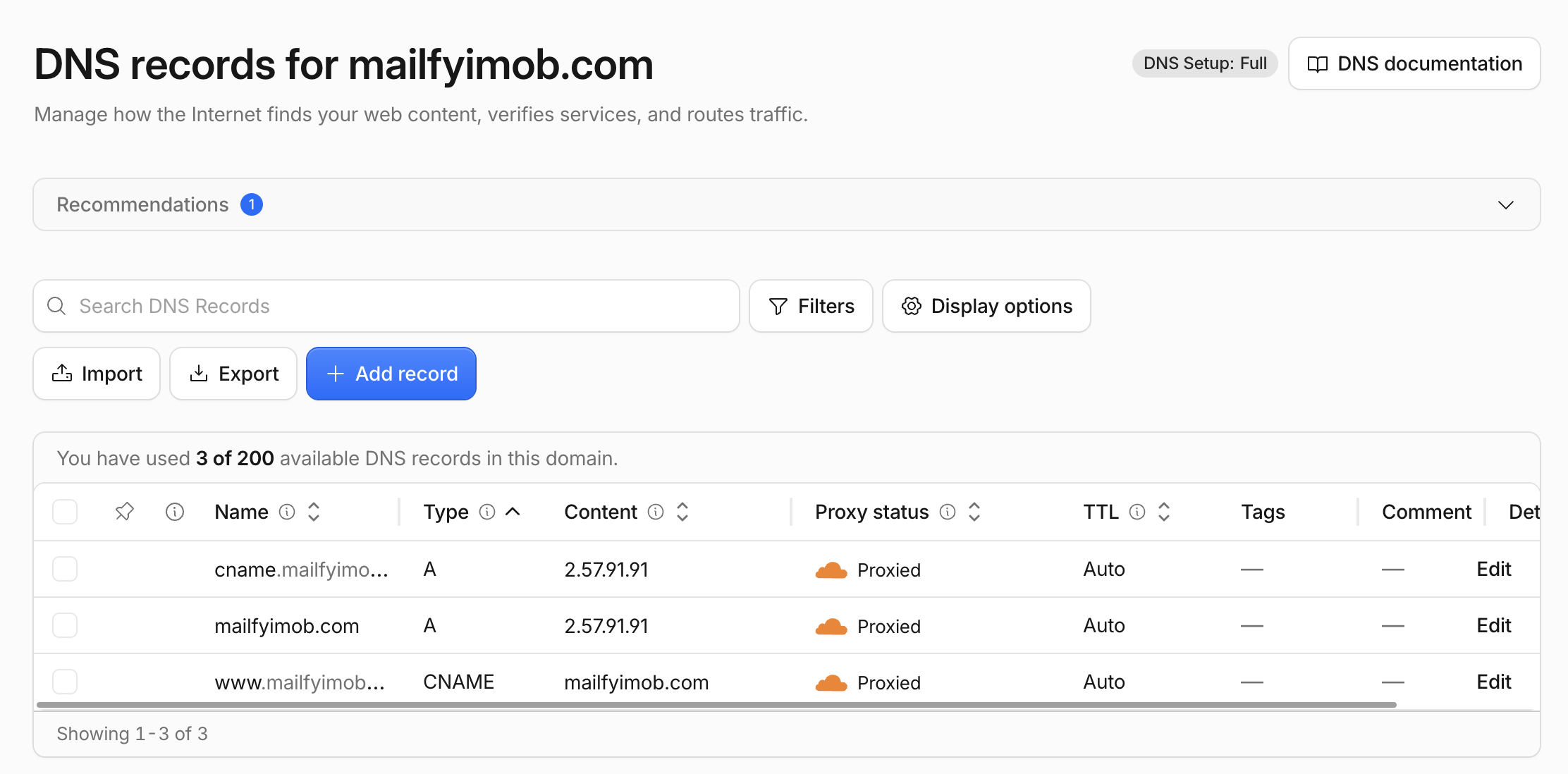The height and width of the screenshot is (774, 1568).
Task: Add a new DNS record
Action: (x=391, y=374)
